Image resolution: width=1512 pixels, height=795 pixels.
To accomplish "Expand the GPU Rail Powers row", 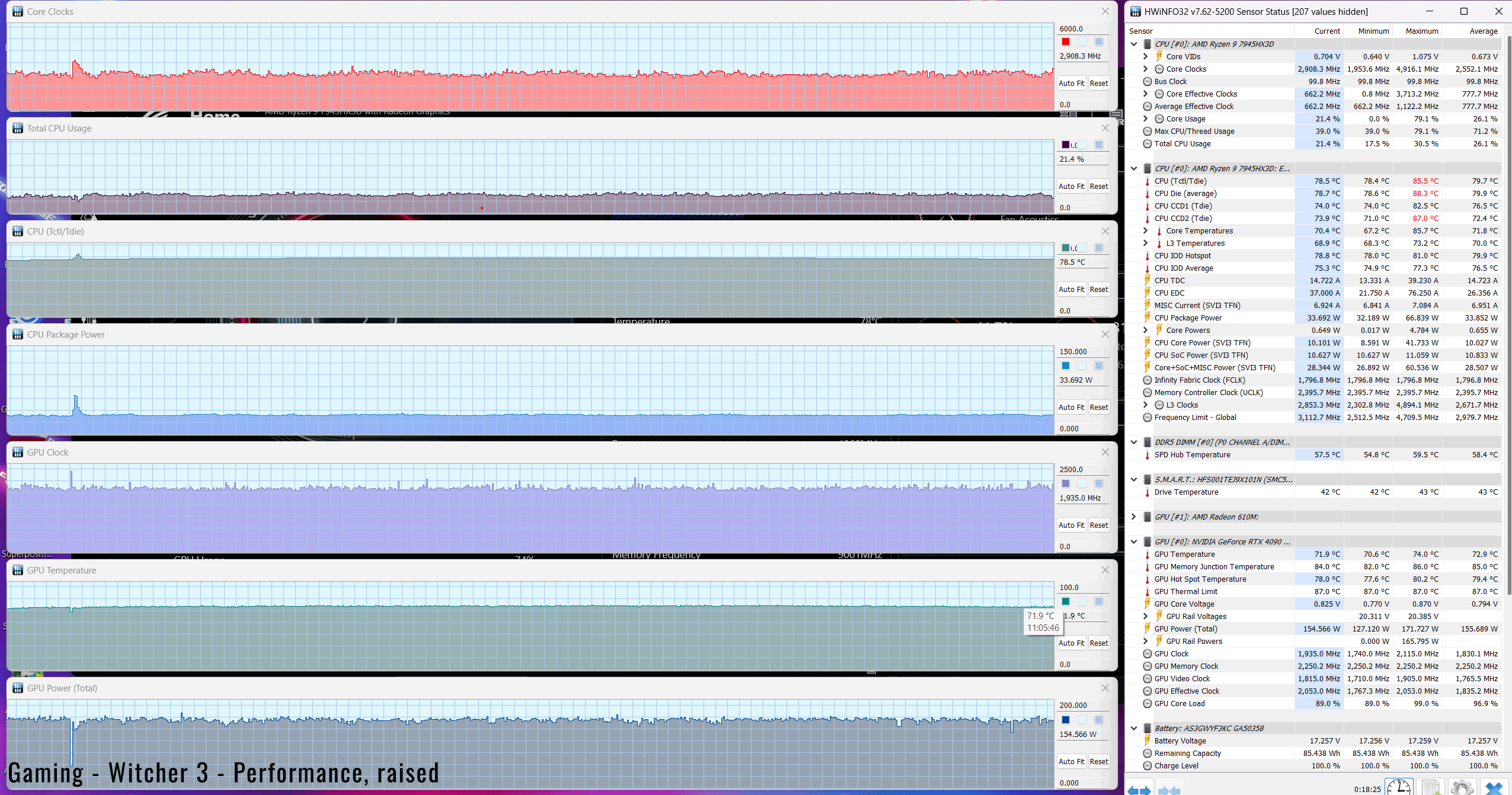I will coord(1145,641).
